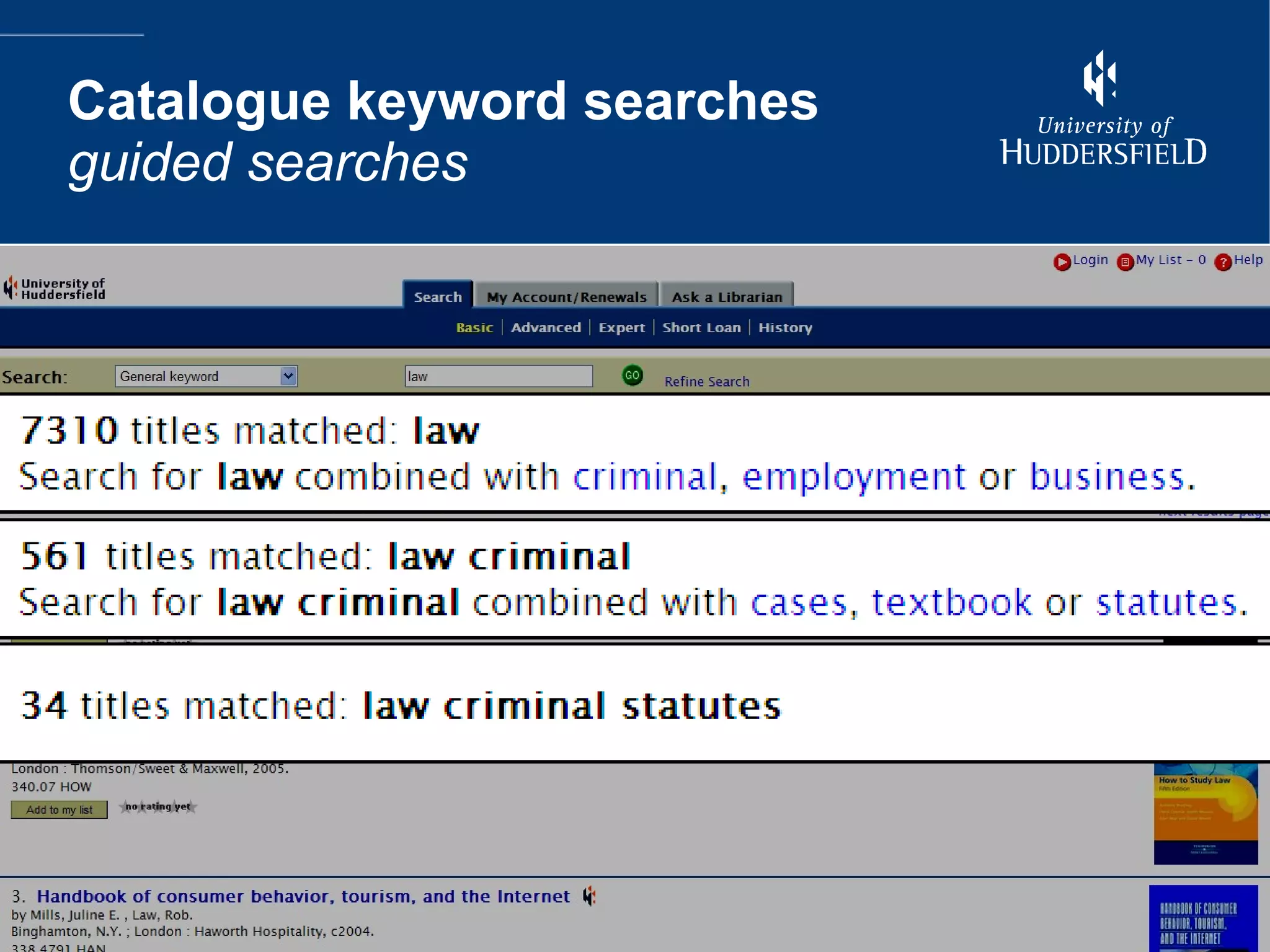Click the search box containing law
Screen dimensions: 1270x952
click(499, 376)
